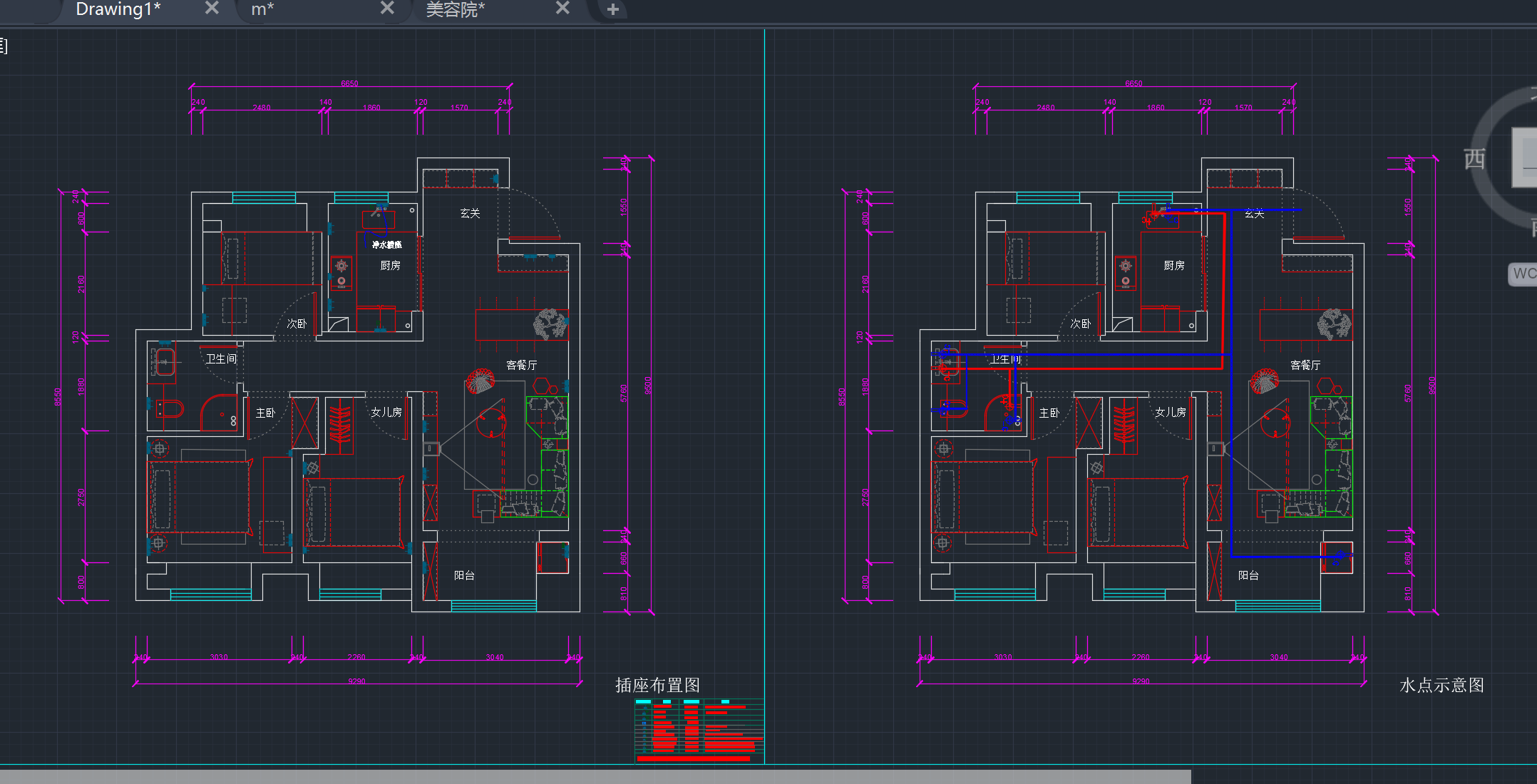The image size is (1537, 784).
Task: Click the ViewCube top face
Action: [x=1526, y=158]
